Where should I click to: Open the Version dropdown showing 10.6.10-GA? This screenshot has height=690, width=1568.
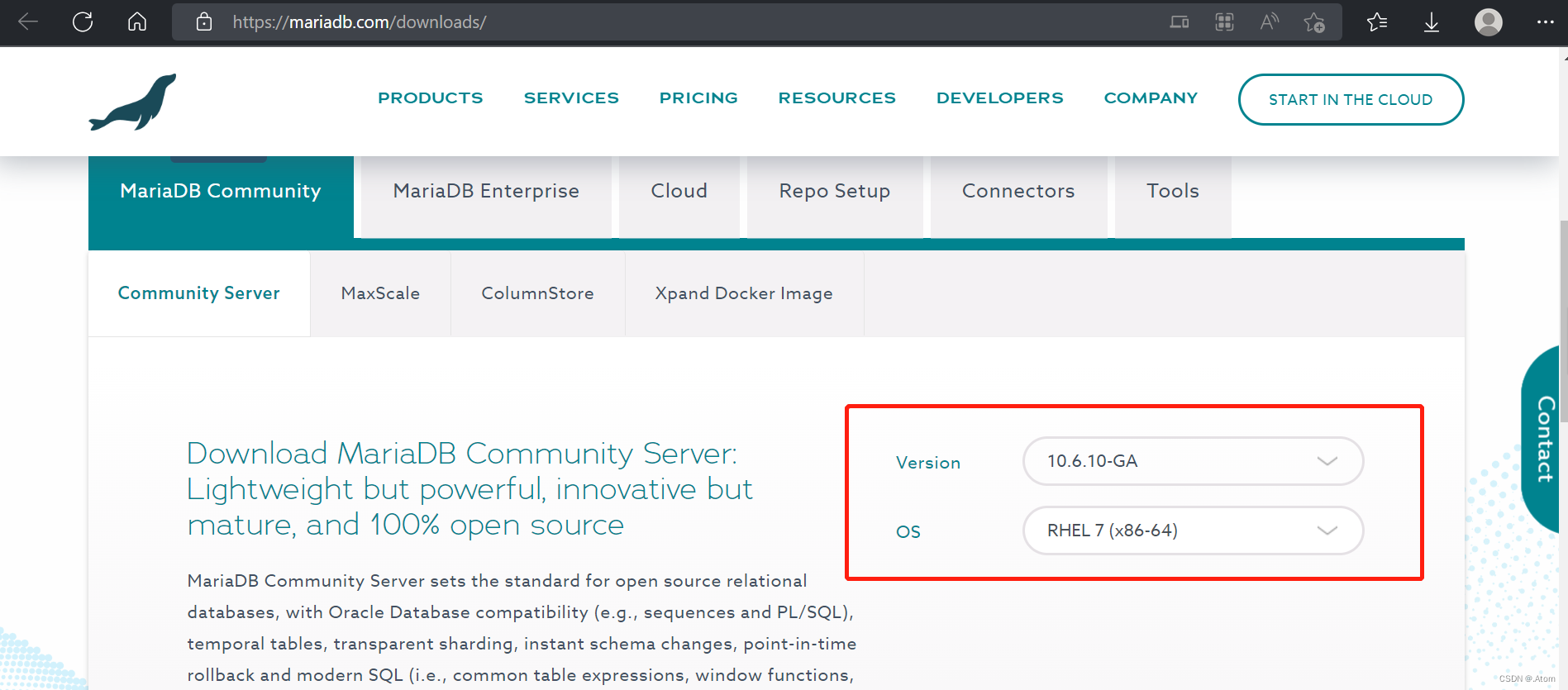[1193, 461]
